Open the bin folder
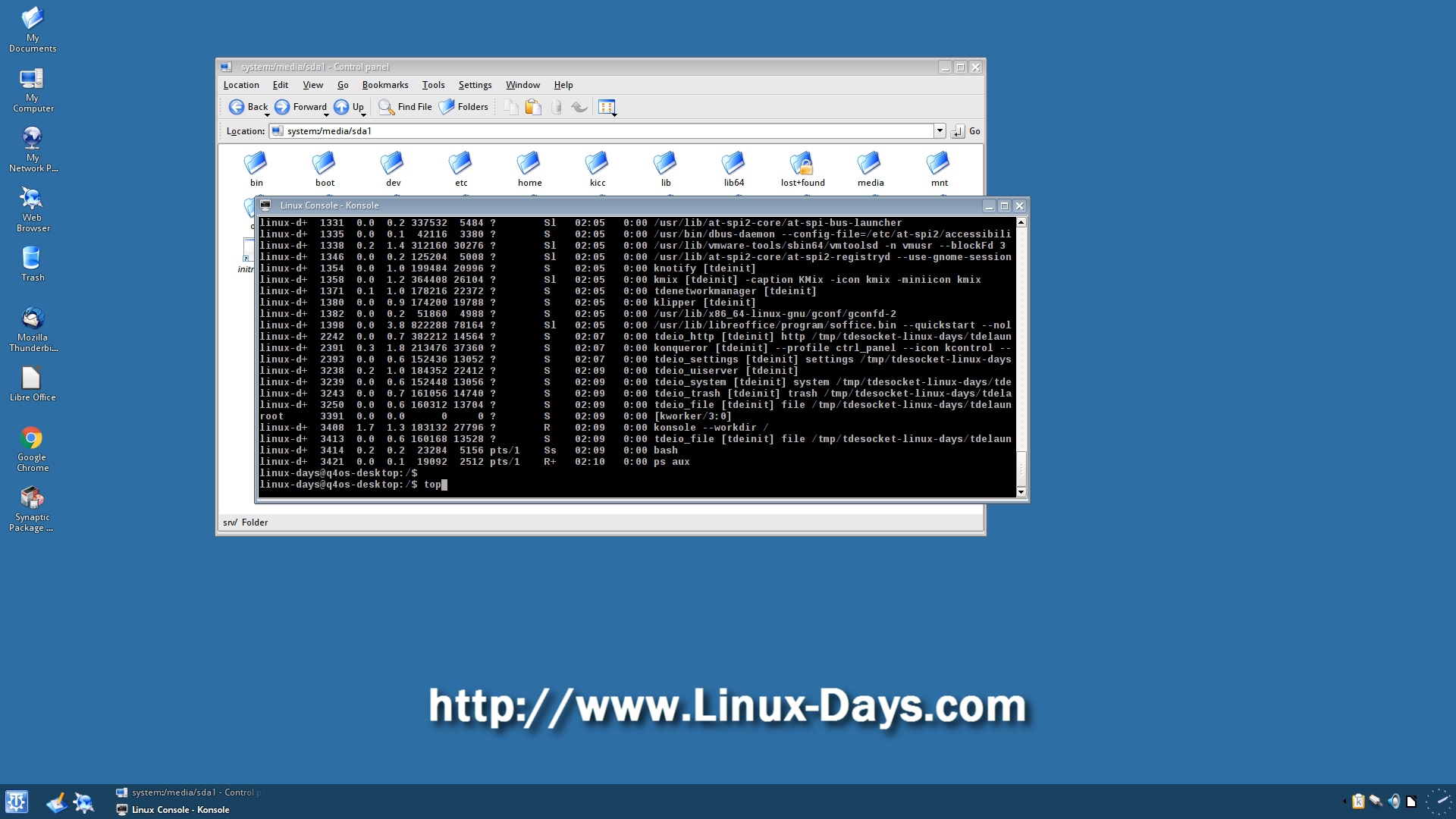The image size is (1456, 819). pyautogui.click(x=256, y=169)
